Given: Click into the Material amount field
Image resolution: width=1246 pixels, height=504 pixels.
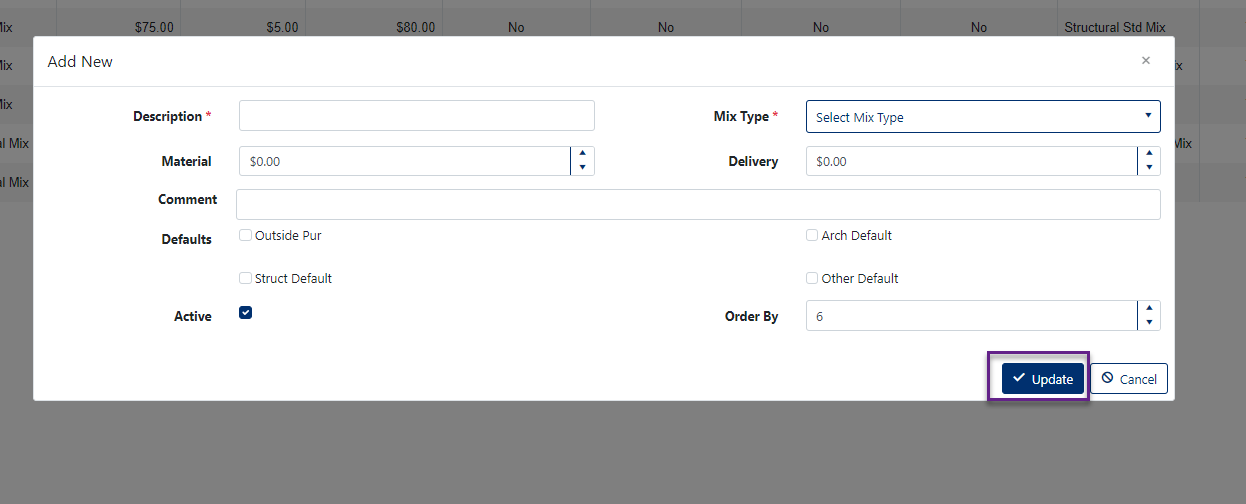Looking at the screenshot, I should [404, 161].
